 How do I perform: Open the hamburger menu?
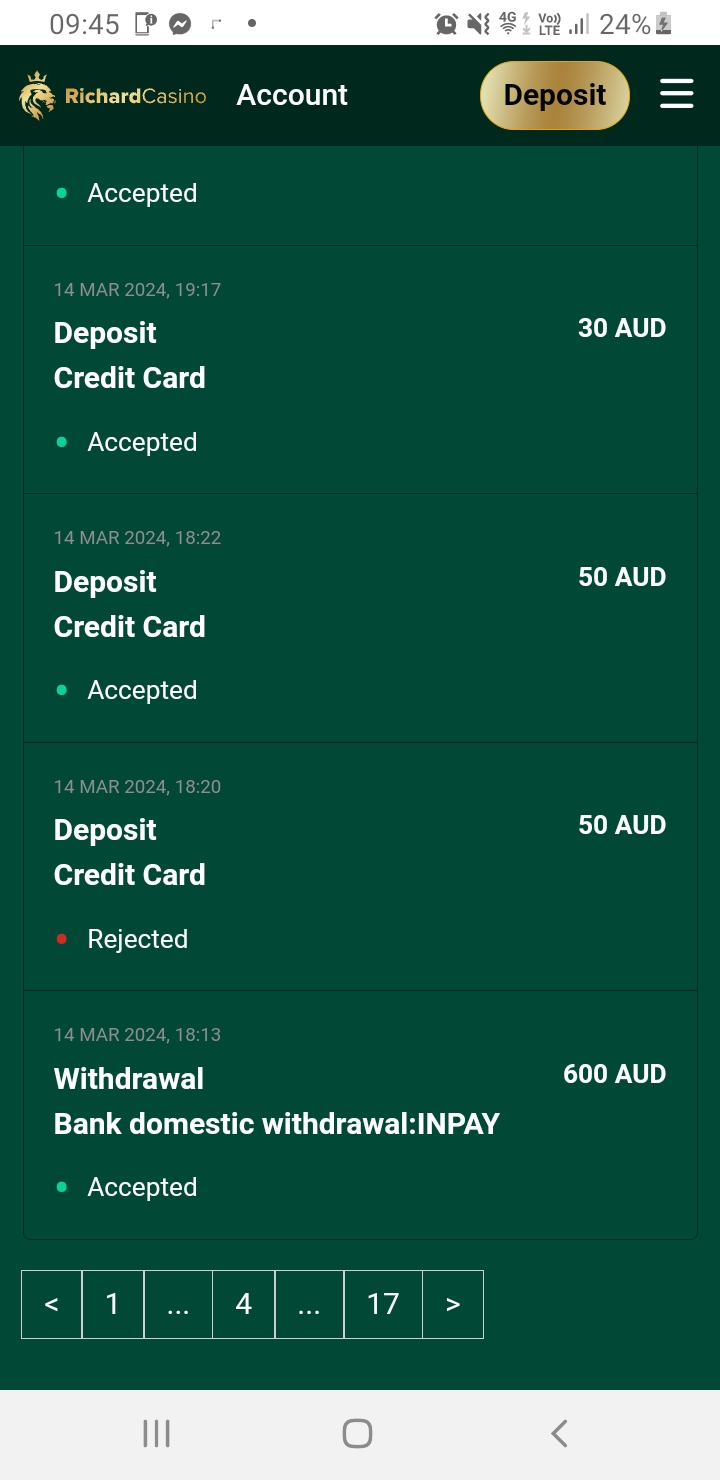(x=677, y=95)
